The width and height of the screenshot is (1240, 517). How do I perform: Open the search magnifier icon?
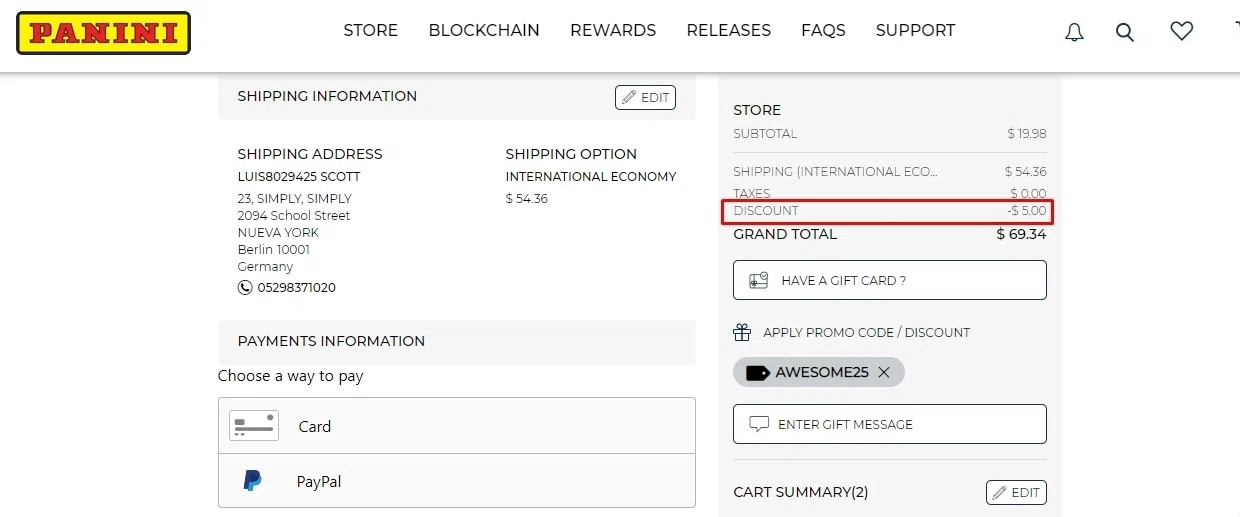(1125, 32)
